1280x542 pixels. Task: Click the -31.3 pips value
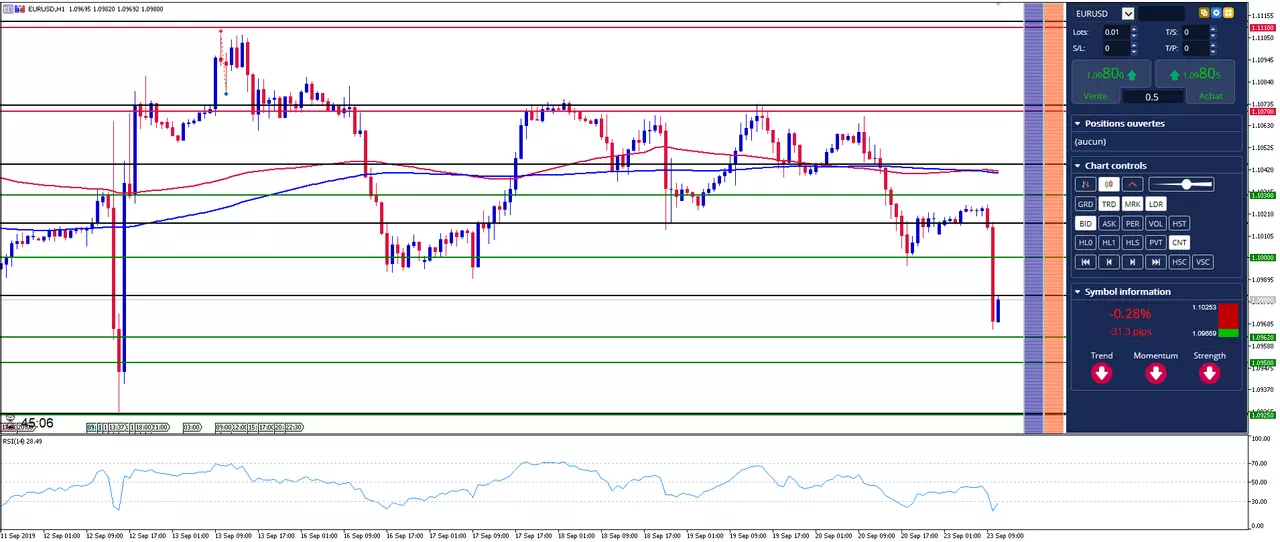tap(1130, 332)
